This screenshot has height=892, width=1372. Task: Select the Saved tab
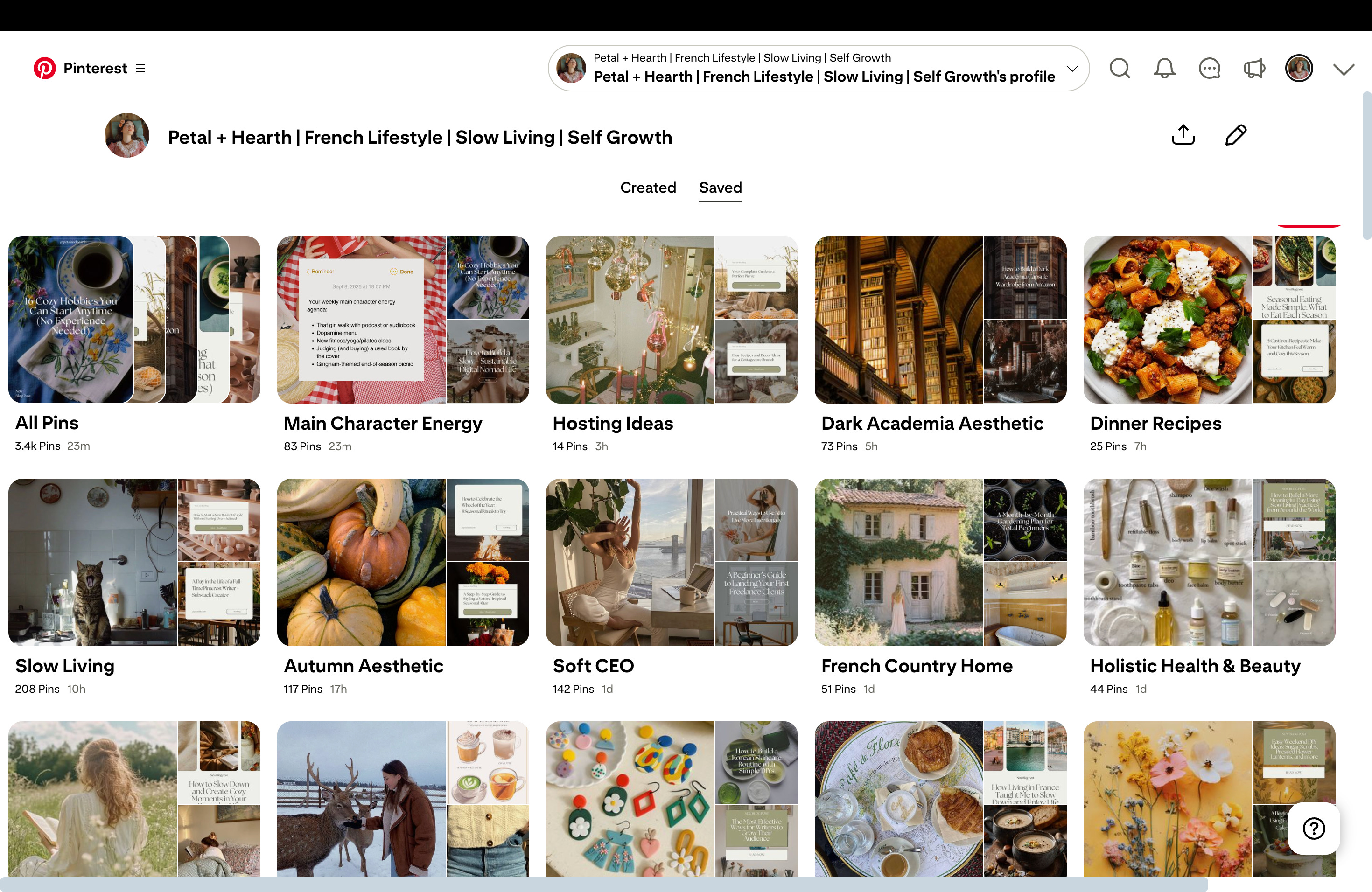pos(720,188)
